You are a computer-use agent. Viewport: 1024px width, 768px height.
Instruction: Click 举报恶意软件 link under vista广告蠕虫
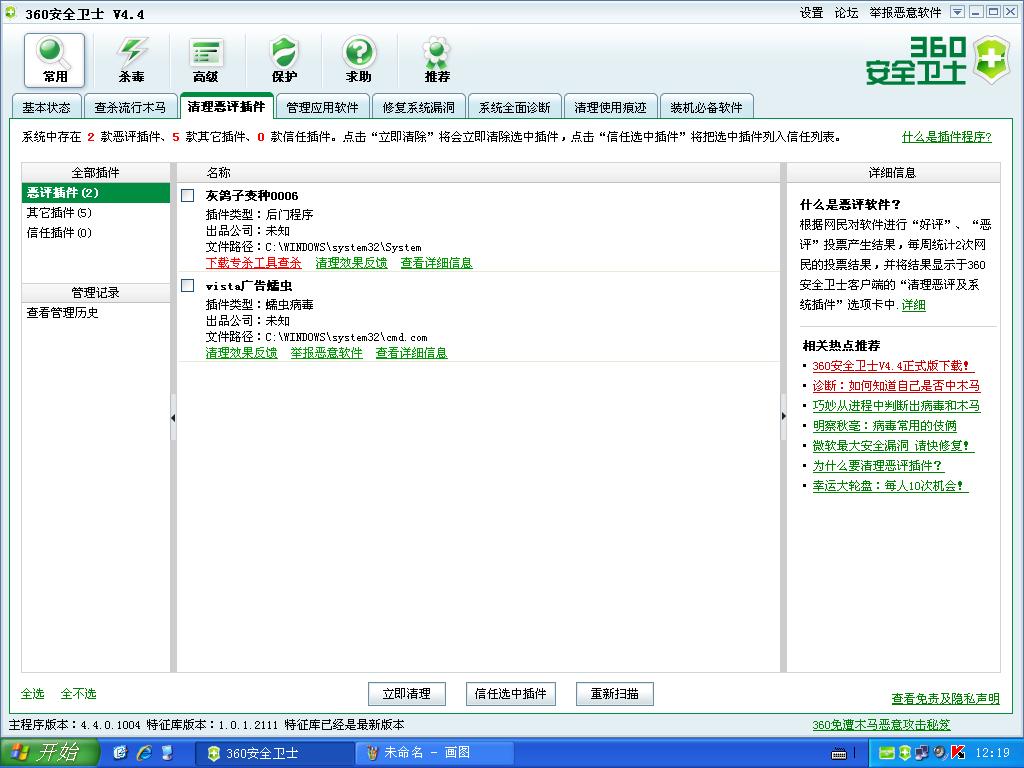click(327, 353)
